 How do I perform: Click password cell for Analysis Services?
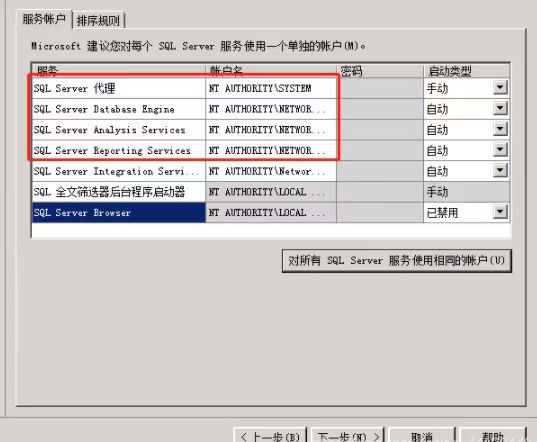(380, 130)
